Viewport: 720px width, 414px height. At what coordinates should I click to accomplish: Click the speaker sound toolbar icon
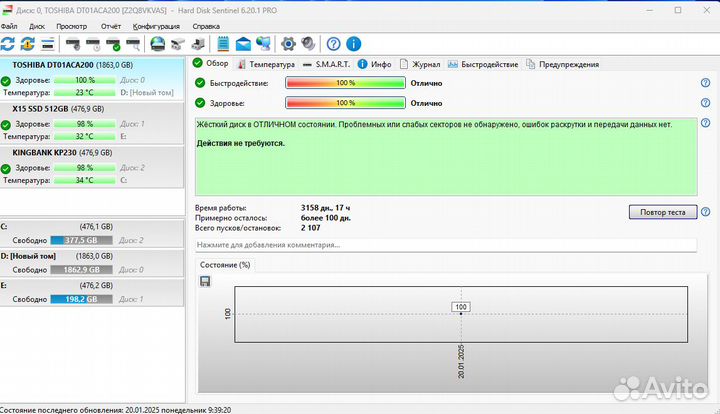(308, 44)
